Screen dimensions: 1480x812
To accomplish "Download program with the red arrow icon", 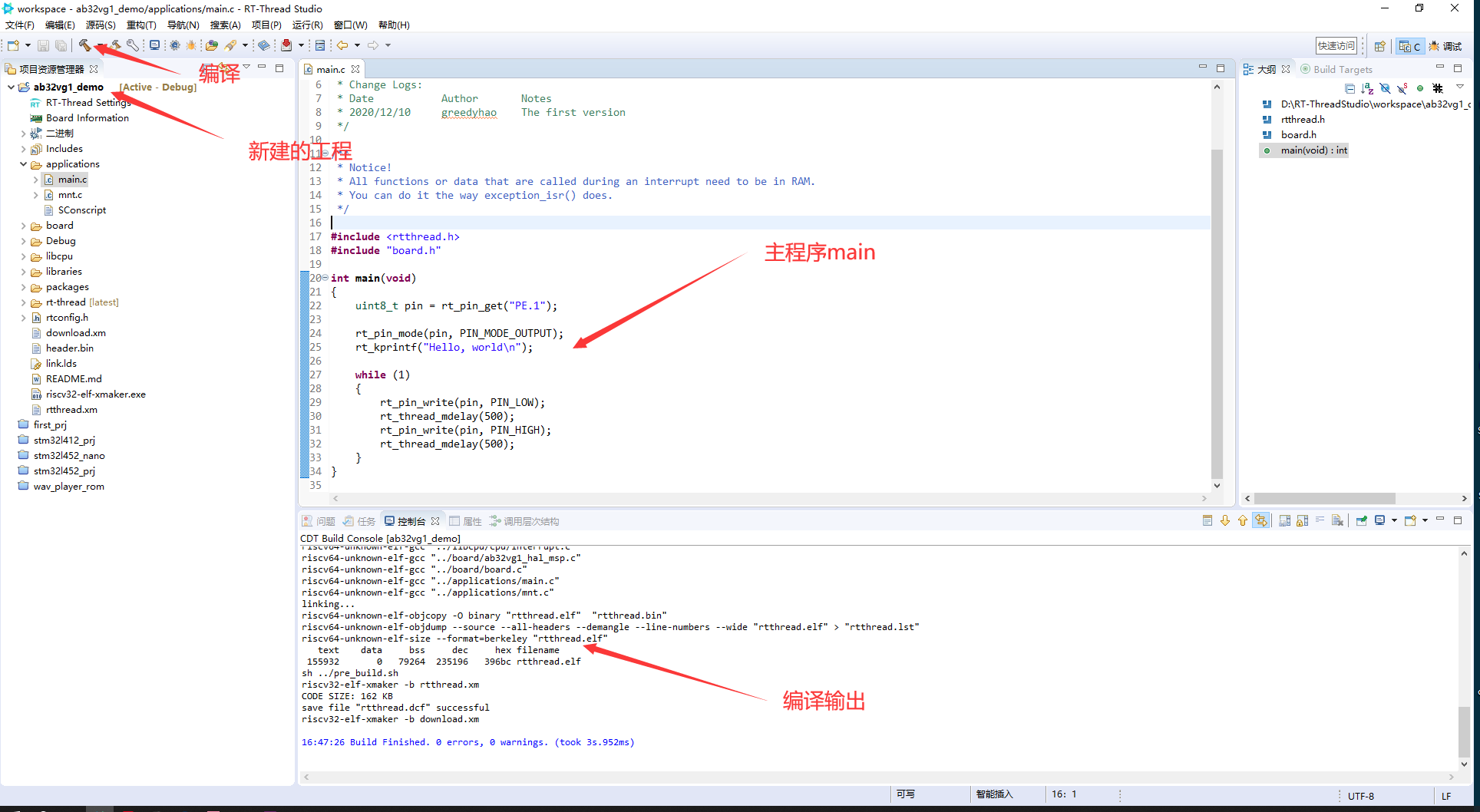I will (286, 45).
